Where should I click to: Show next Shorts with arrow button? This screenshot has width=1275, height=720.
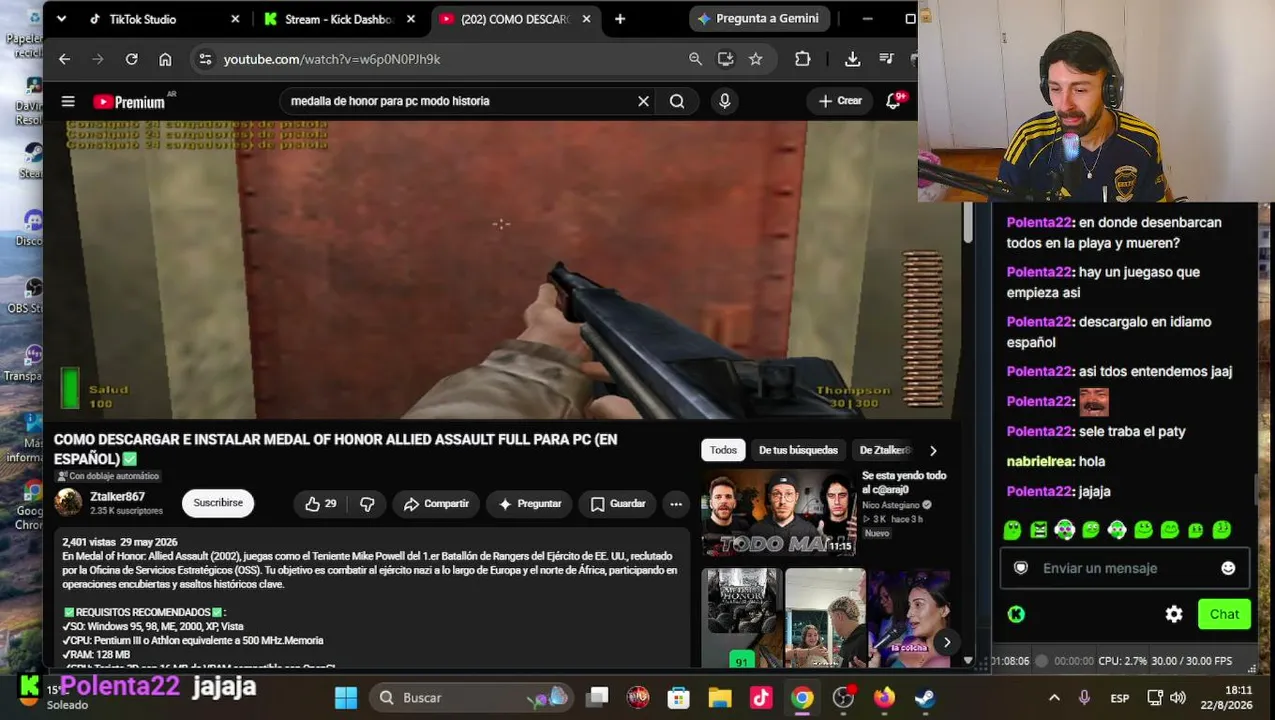[x=946, y=642]
